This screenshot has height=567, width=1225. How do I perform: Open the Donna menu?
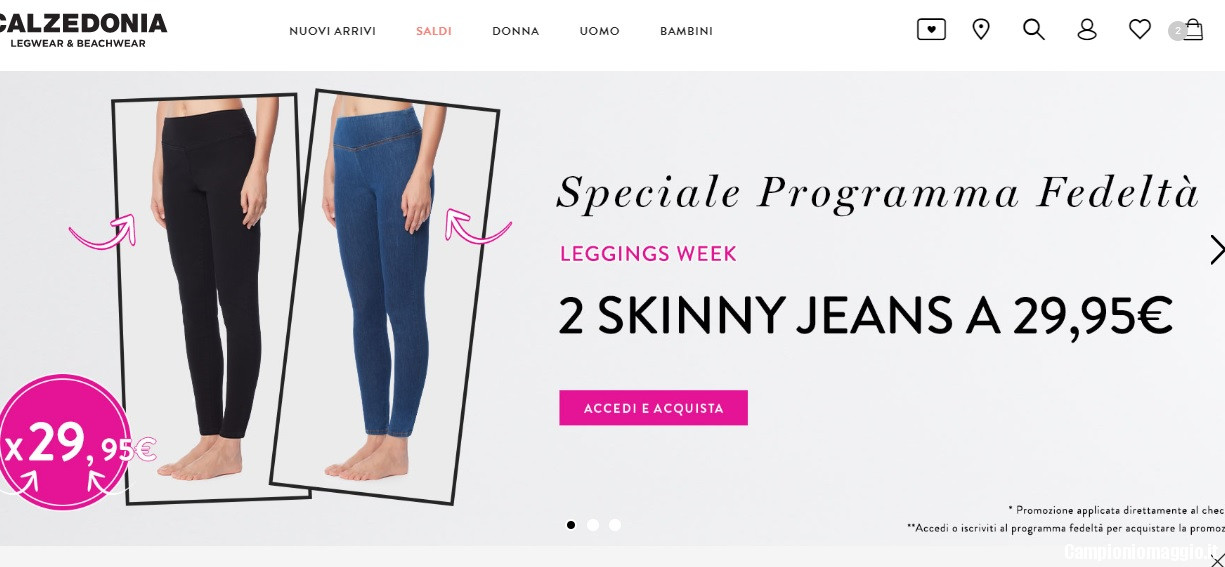click(x=515, y=31)
